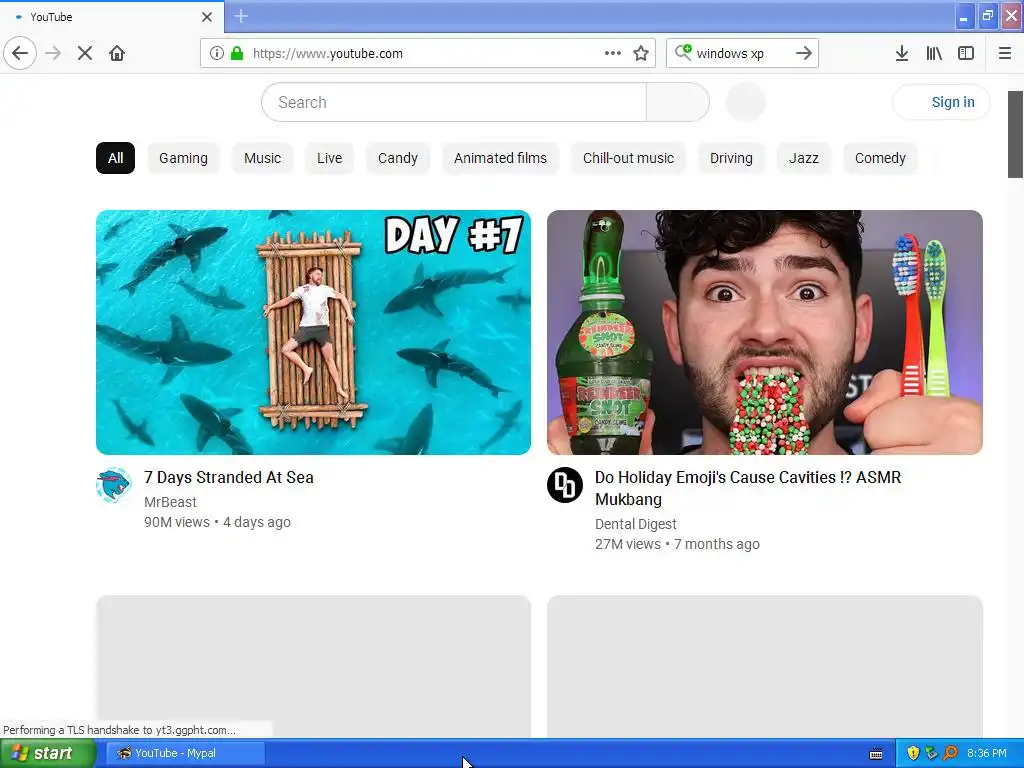
Task: Open the browser home page icon
Action: [117, 53]
